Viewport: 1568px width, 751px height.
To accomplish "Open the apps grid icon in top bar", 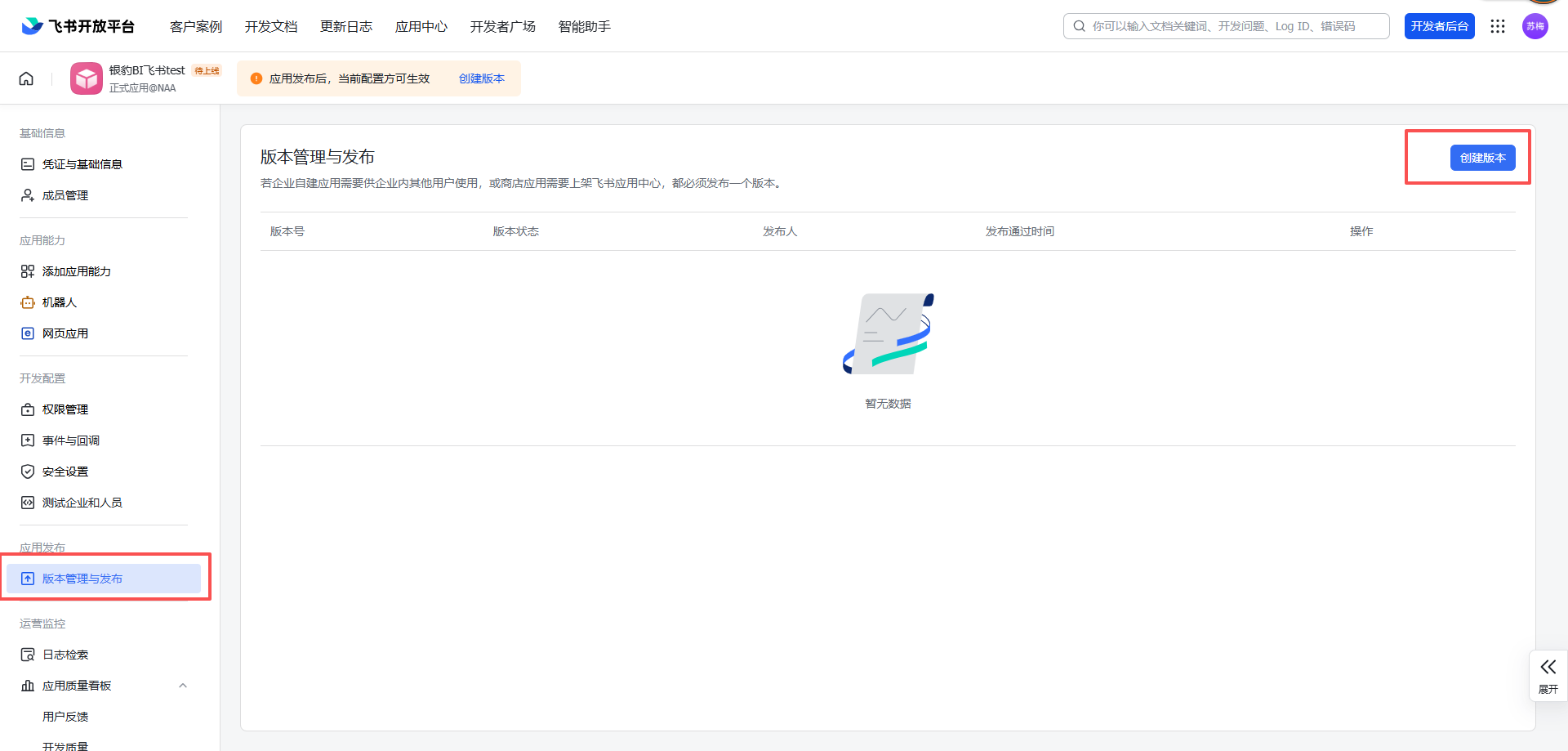I will [x=1498, y=25].
